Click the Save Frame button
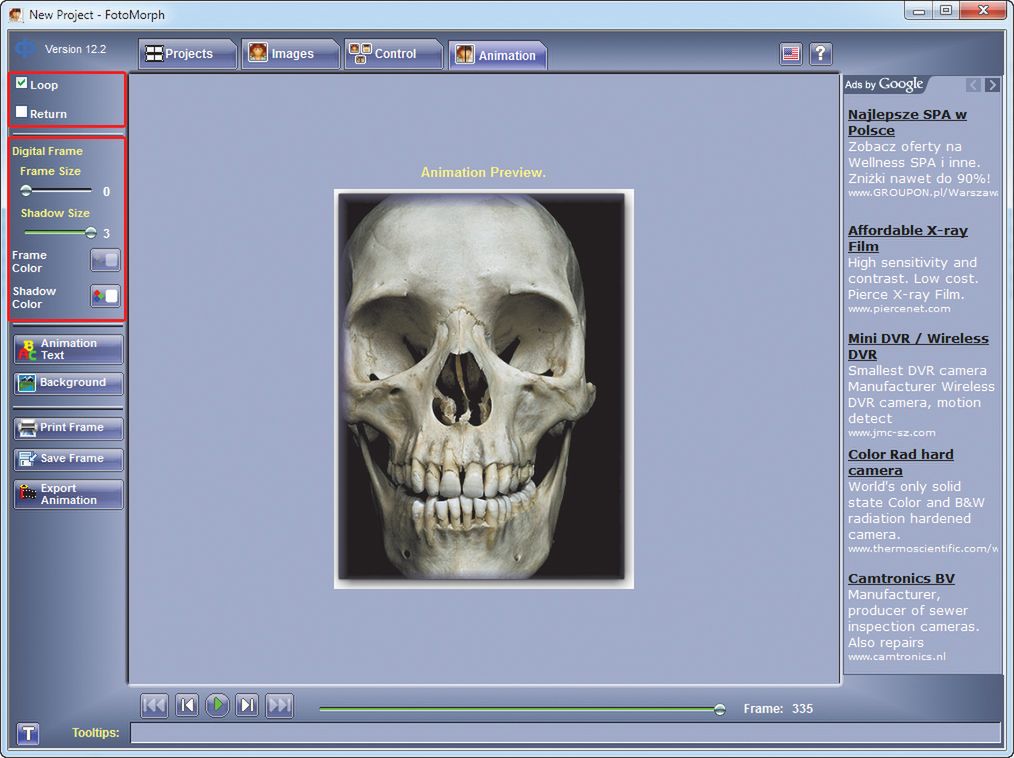Screen dimensions: 1014x758 pos(68,459)
